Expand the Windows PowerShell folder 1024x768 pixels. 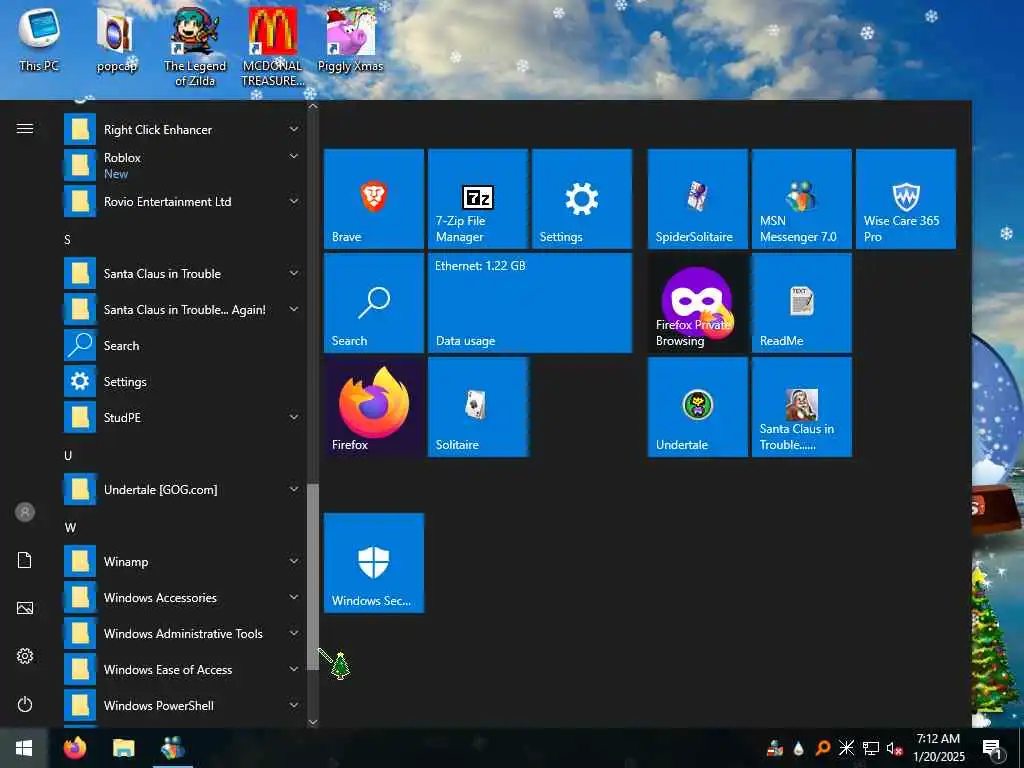click(294, 705)
